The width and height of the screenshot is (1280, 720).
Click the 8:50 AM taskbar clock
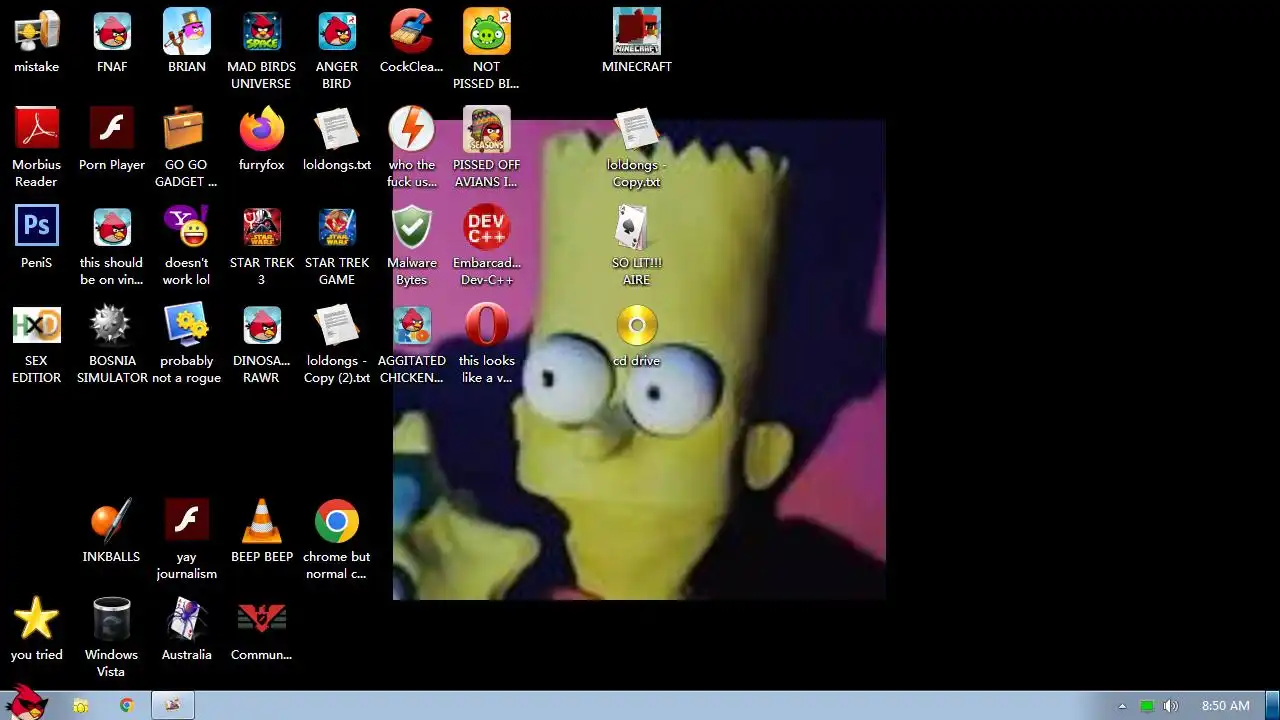click(x=1225, y=706)
